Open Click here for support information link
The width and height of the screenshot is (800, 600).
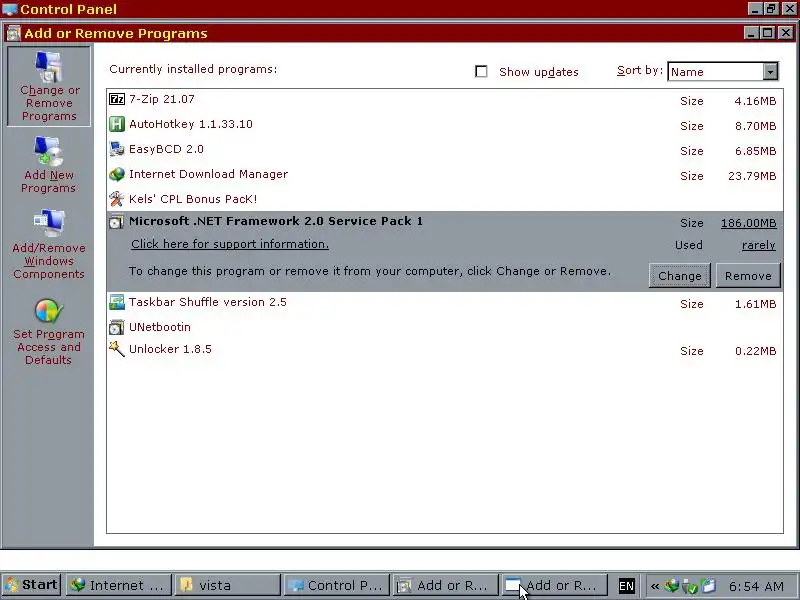click(x=230, y=244)
